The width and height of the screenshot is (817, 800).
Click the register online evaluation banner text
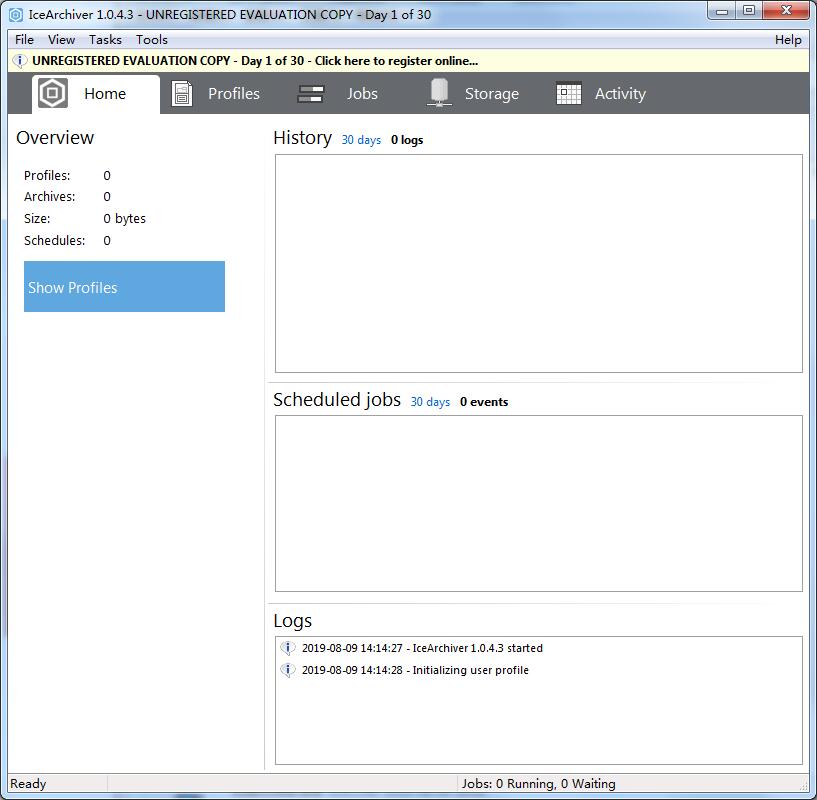tap(255, 61)
